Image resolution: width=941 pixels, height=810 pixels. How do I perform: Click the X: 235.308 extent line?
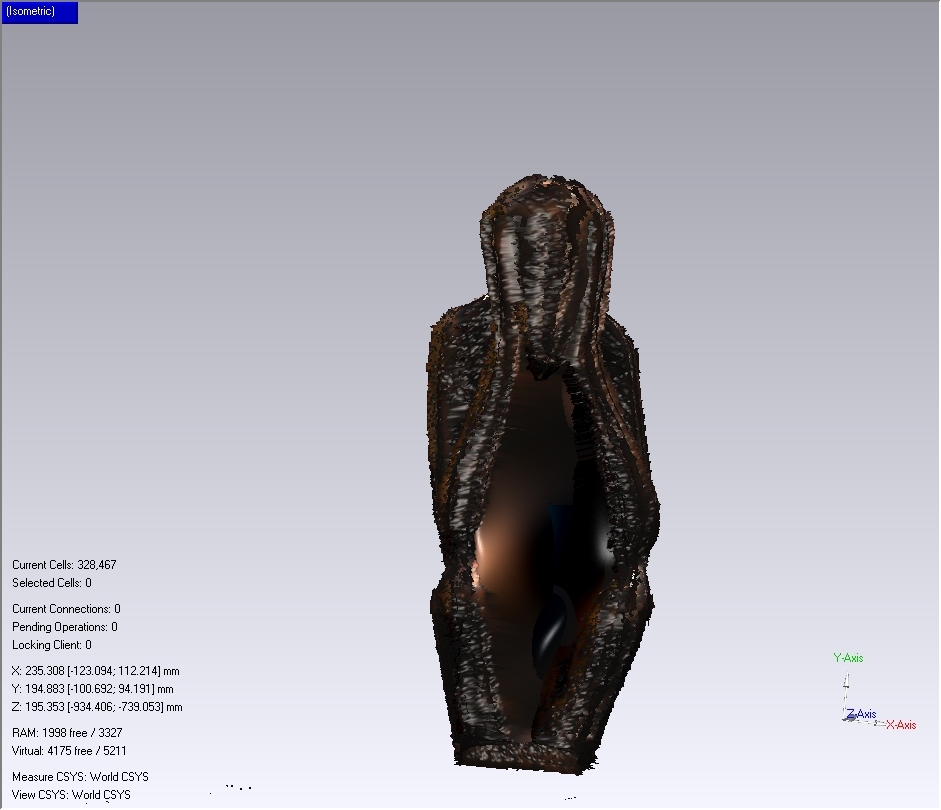95,671
